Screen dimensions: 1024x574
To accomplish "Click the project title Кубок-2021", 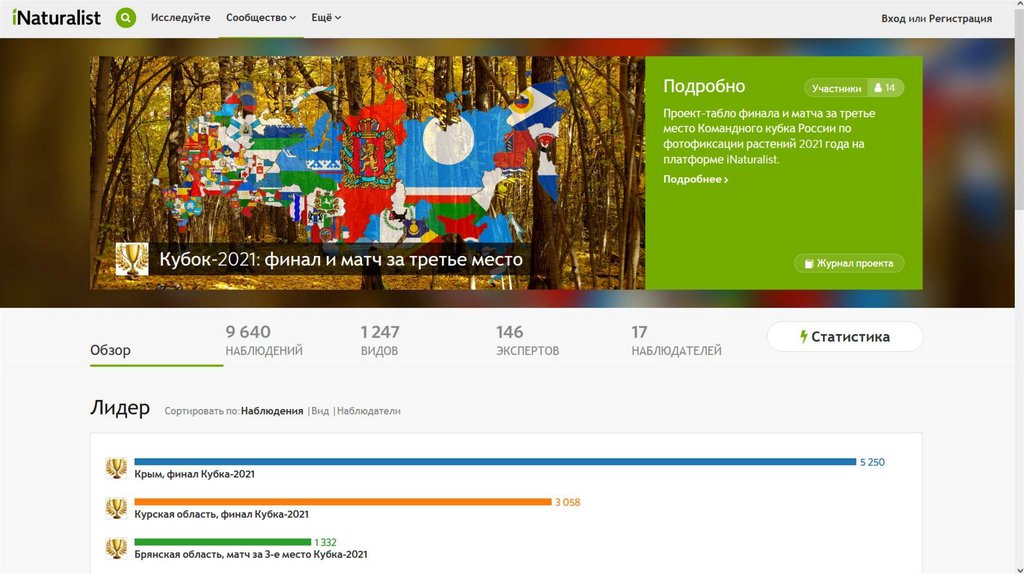I will click(341, 259).
